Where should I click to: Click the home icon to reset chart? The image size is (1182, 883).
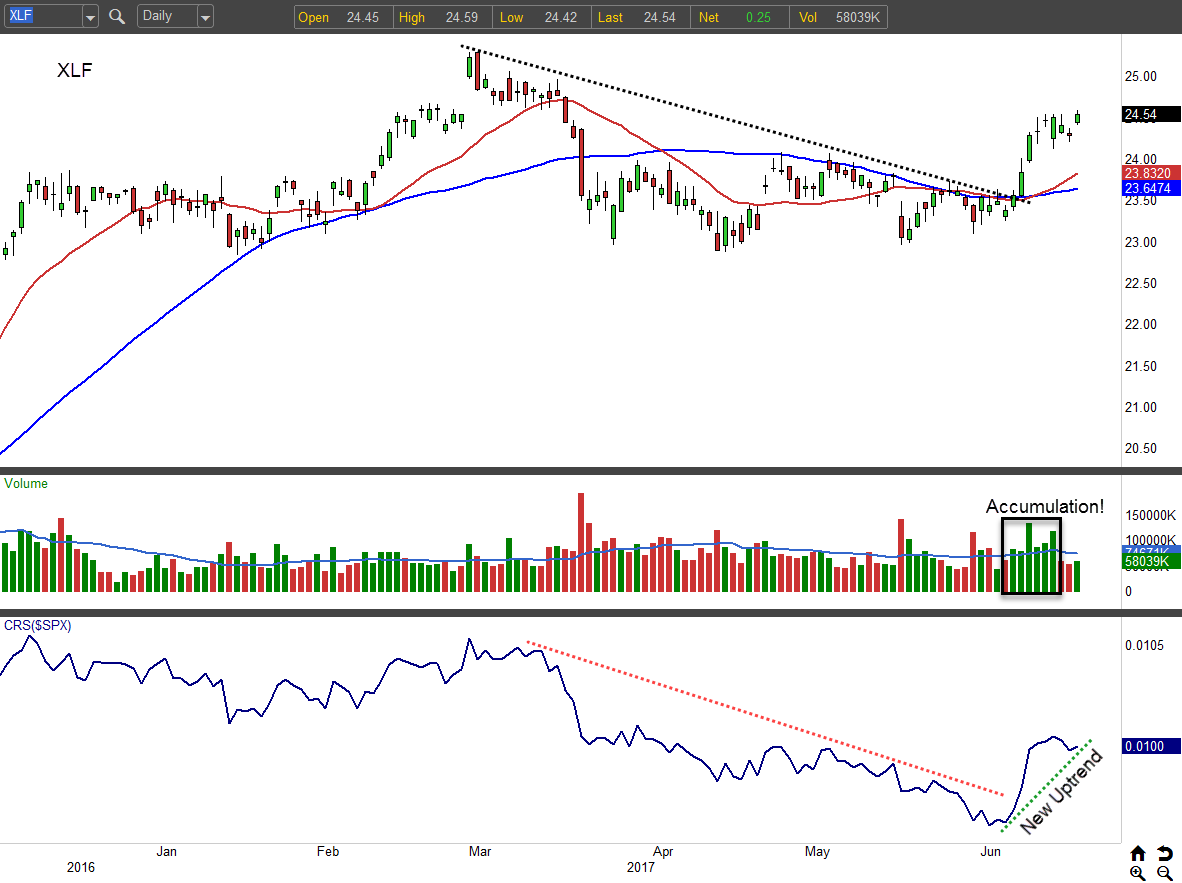pyautogui.click(x=1138, y=853)
